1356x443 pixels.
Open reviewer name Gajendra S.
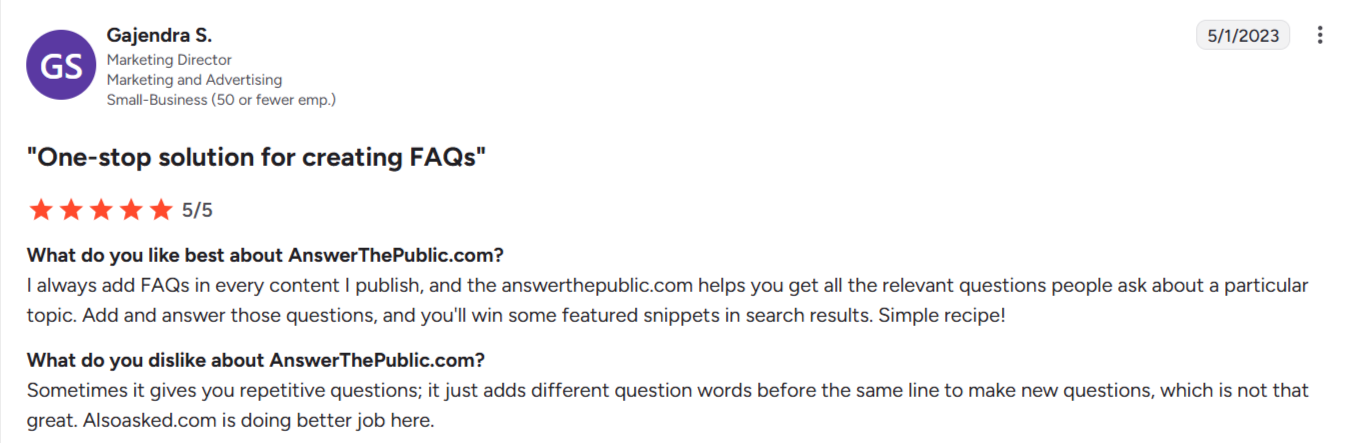pyautogui.click(x=159, y=36)
